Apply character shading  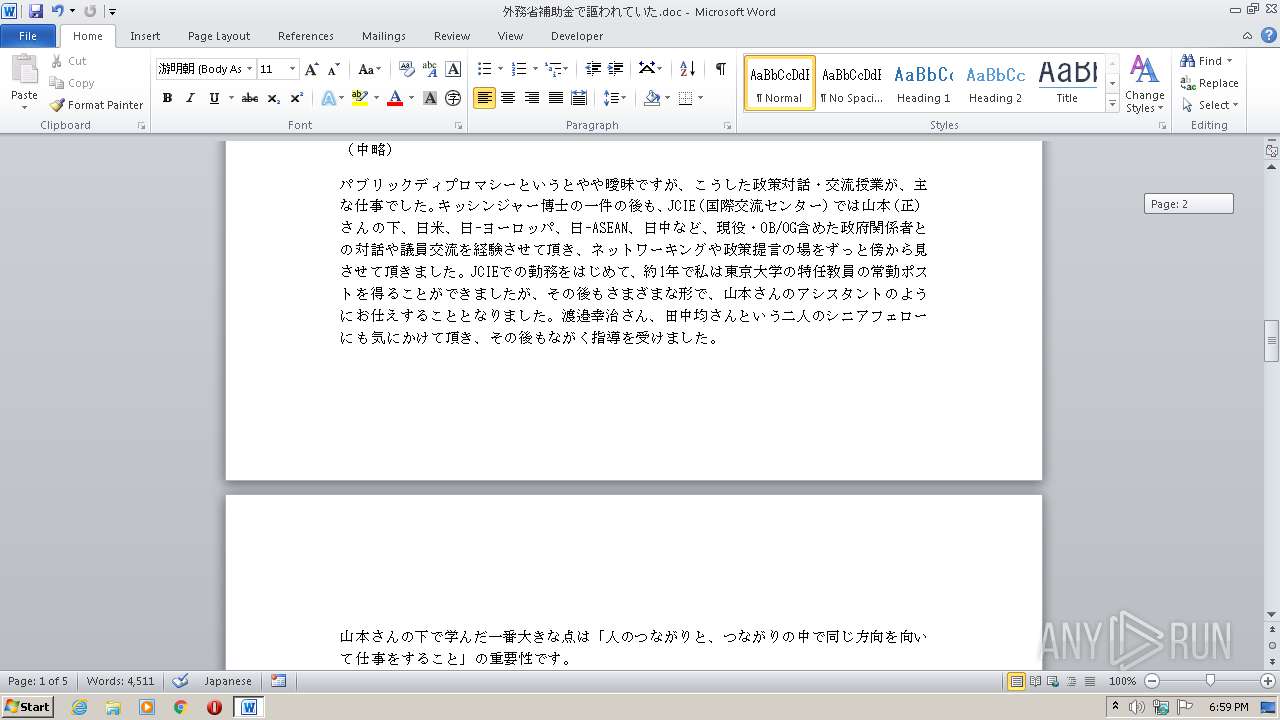coord(430,98)
